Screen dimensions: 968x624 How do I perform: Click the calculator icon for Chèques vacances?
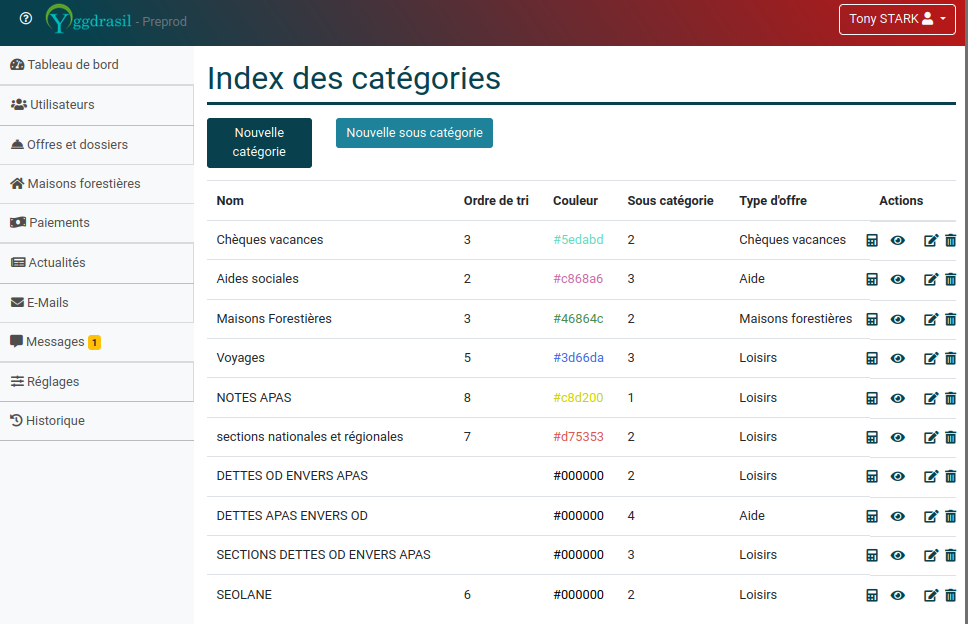pos(872,240)
